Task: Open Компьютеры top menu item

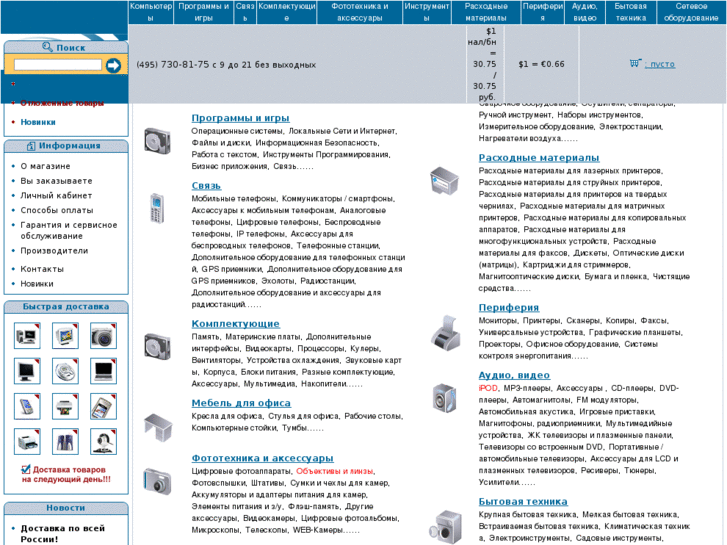Action: pyautogui.click(x=151, y=12)
